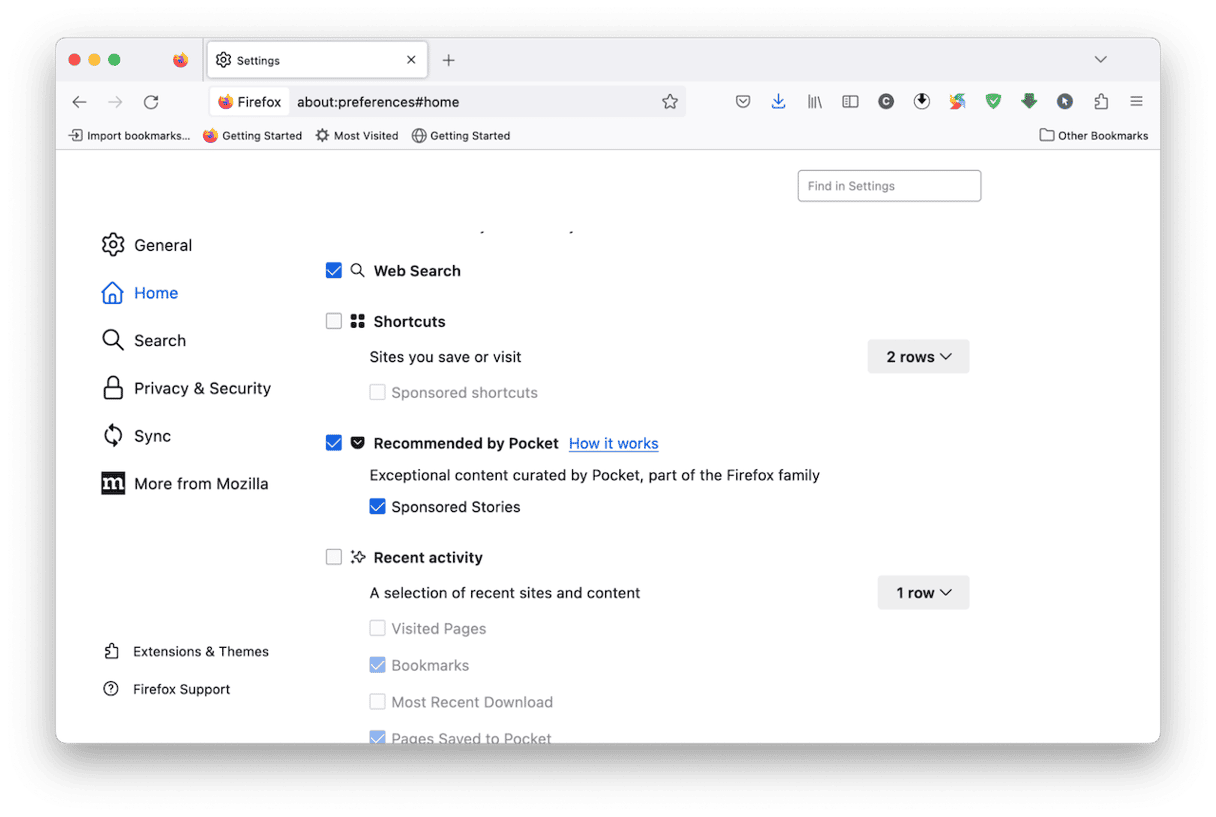The image size is (1216, 817).
Task: Uncheck Sponsored Stories
Action: pyautogui.click(x=378, y=506)
